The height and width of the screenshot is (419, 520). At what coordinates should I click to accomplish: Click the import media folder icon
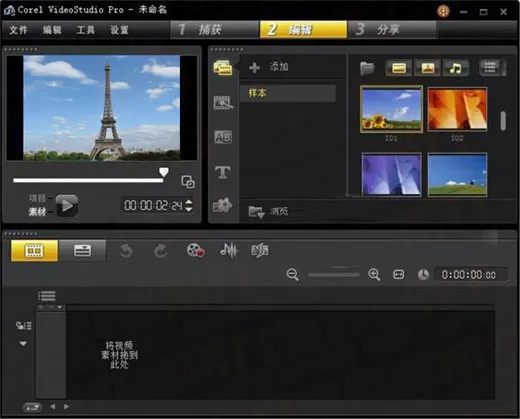[x=367, y=68]
